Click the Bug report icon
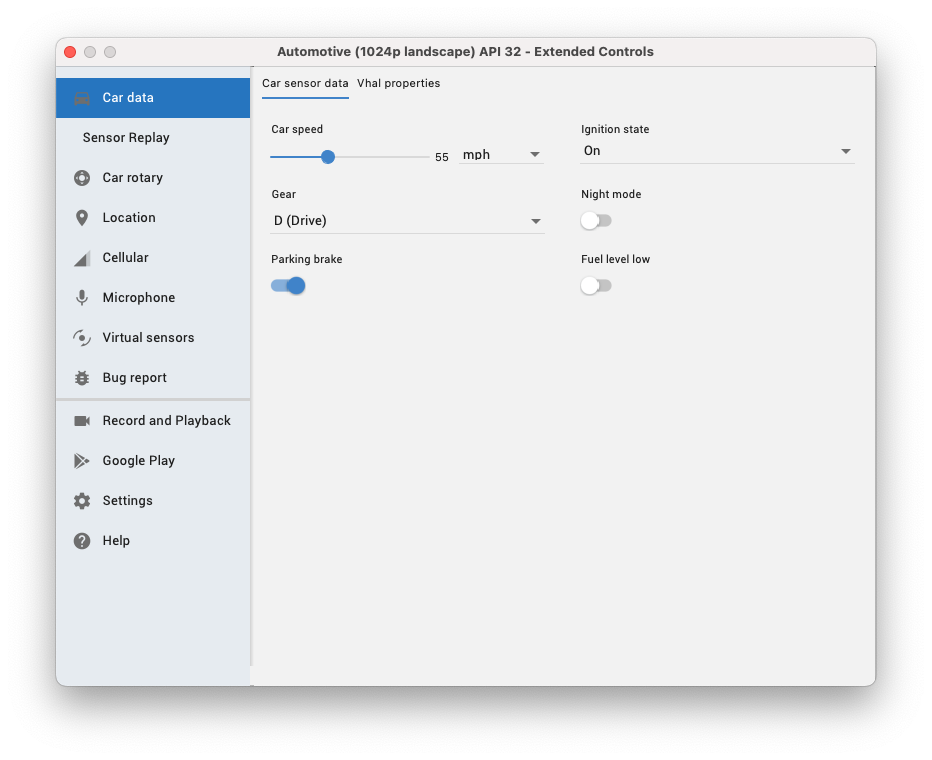Viewport: 932px width, 760px height. (82, 378)
